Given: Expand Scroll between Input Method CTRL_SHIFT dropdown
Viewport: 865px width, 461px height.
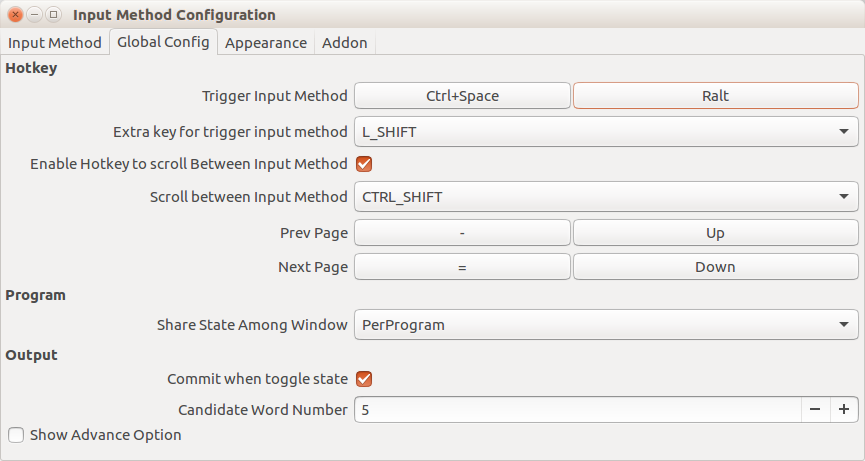Looking at the screenshot, I should [606, 197].
